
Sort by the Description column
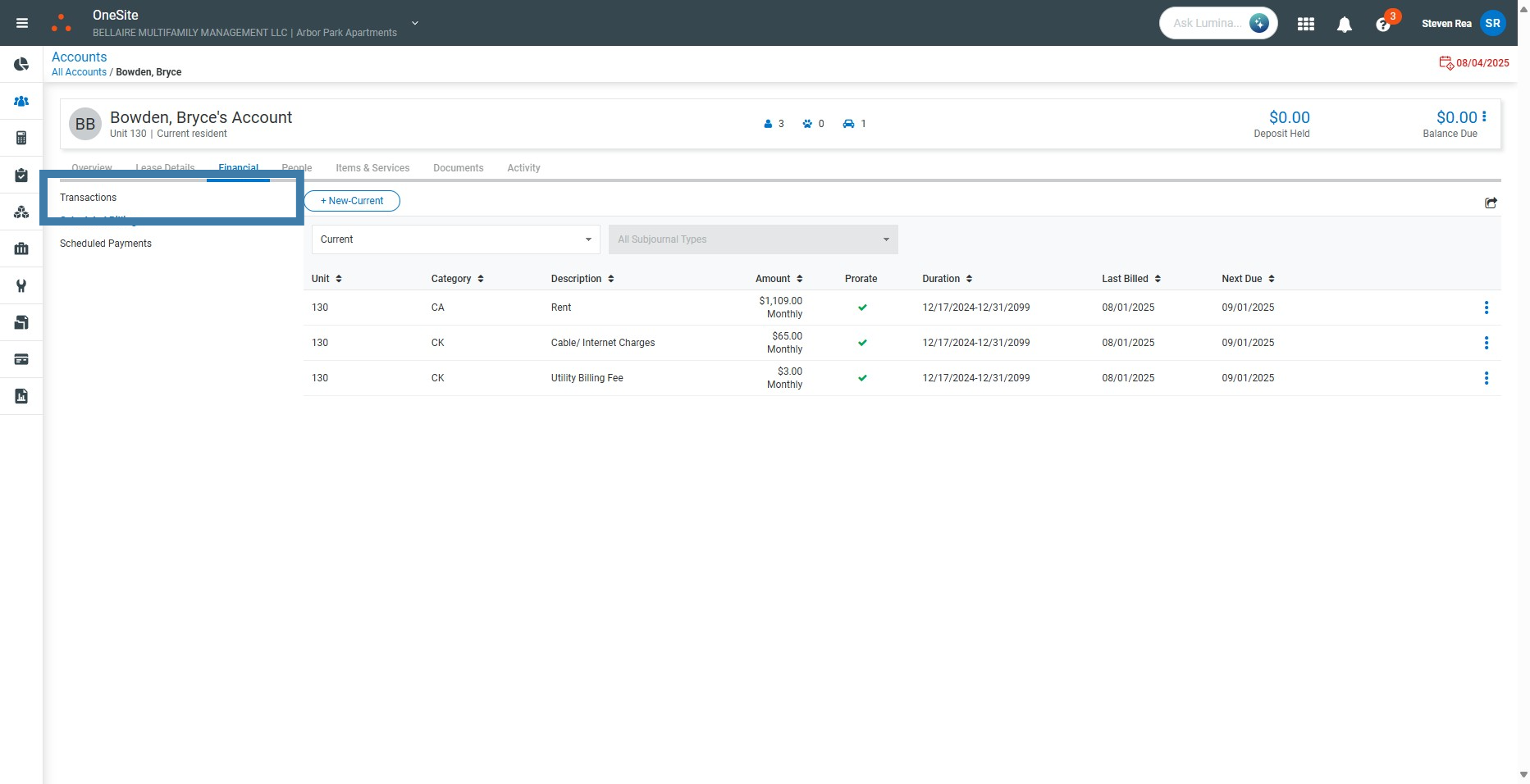click(x=582, y=279)
